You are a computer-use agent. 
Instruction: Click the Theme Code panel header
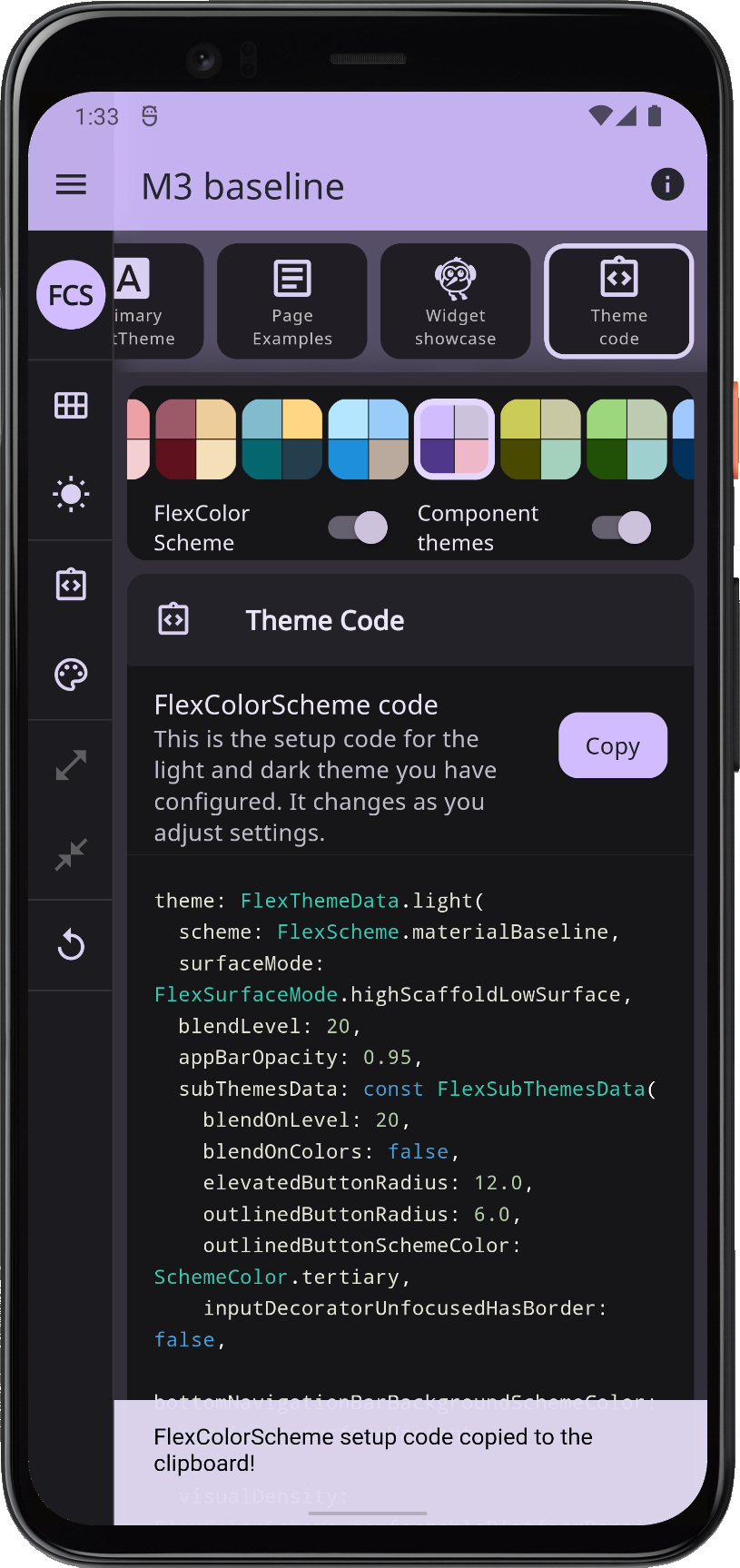[410, 620]
